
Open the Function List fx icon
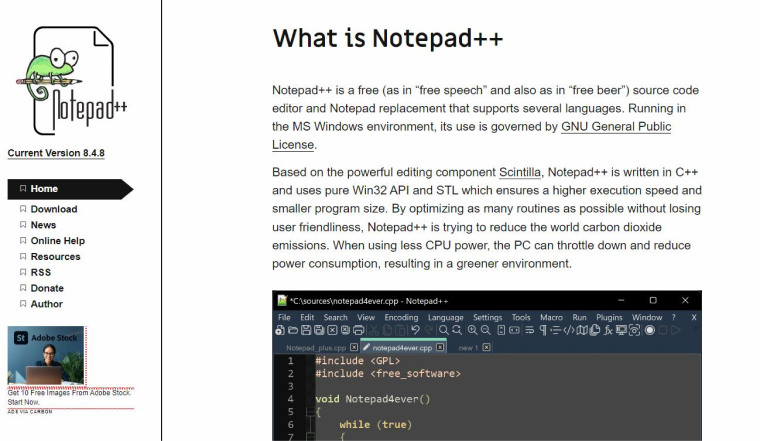(608, 331)
